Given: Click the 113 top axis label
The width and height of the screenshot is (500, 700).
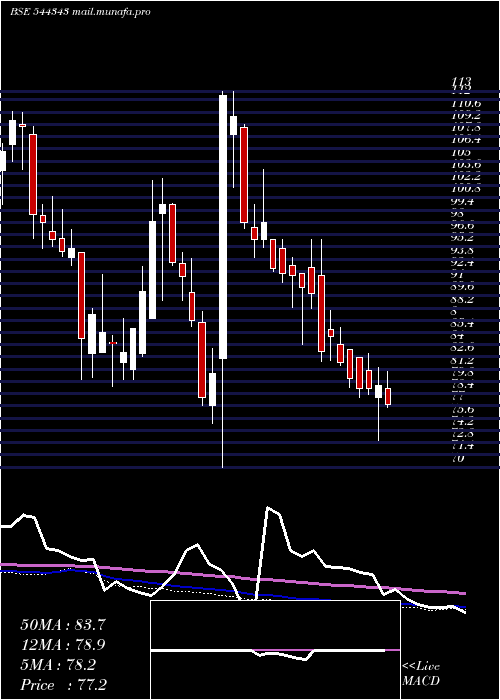Looking at the screenshot, I should point(461,81).
